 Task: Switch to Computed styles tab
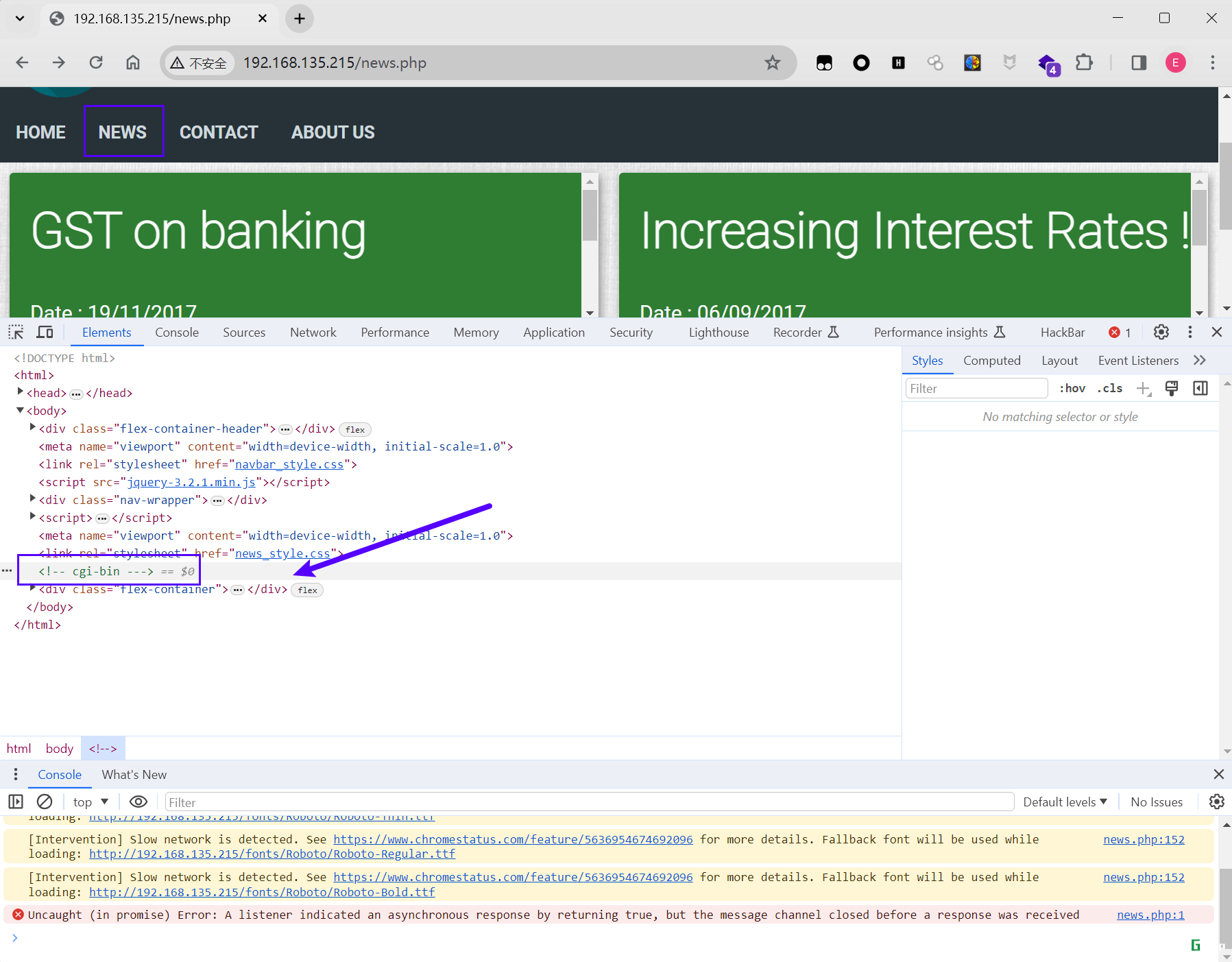(992, 361)
